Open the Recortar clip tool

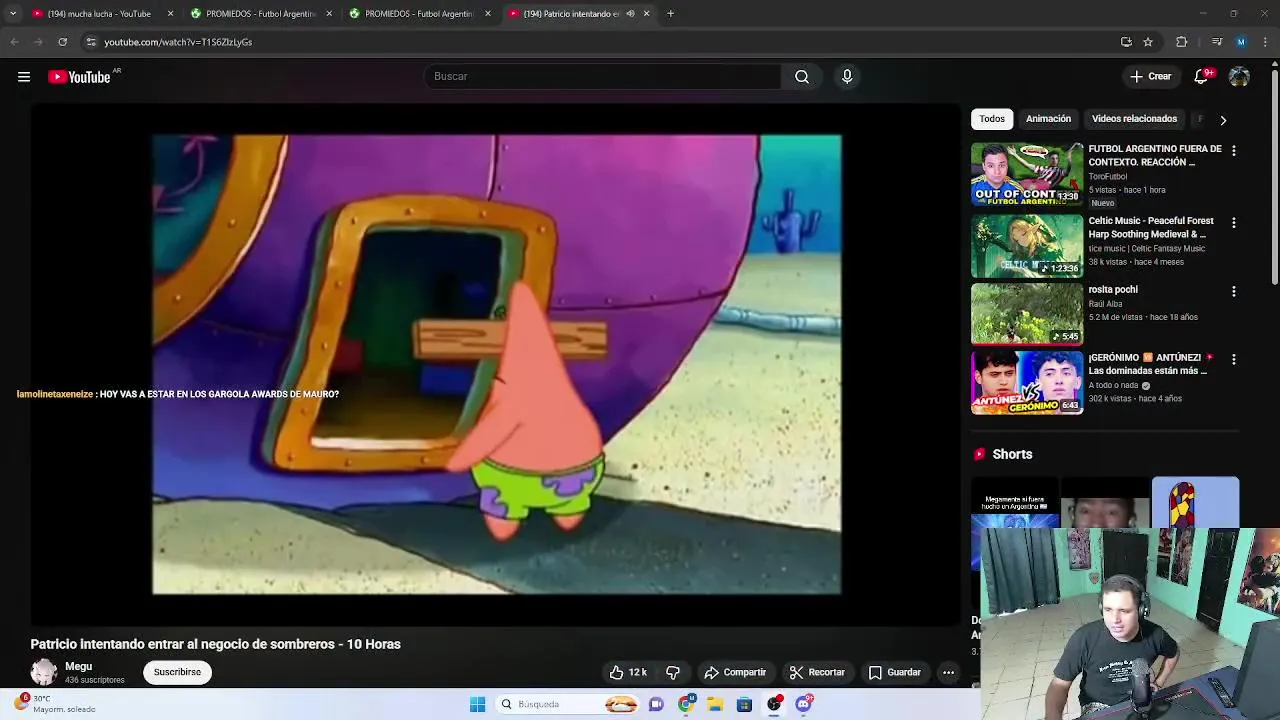pyautogui.click(x=817, y=672)
